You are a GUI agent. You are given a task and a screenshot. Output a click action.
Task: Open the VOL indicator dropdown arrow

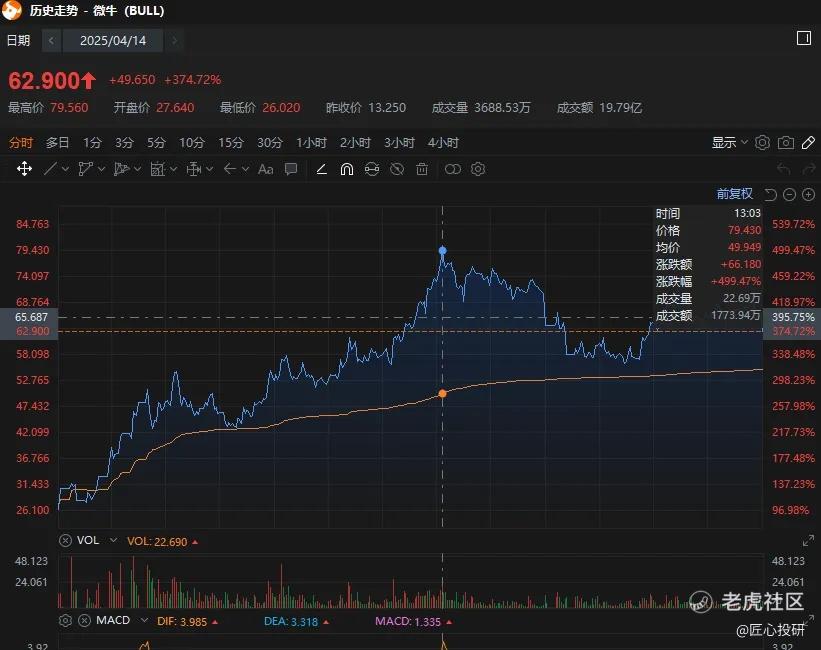pyautogui.click(x=112, y=540)
